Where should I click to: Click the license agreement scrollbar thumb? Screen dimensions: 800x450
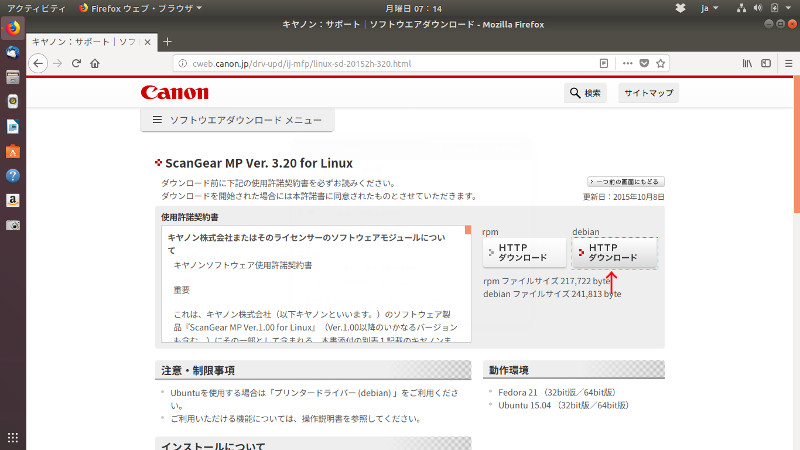468,230
